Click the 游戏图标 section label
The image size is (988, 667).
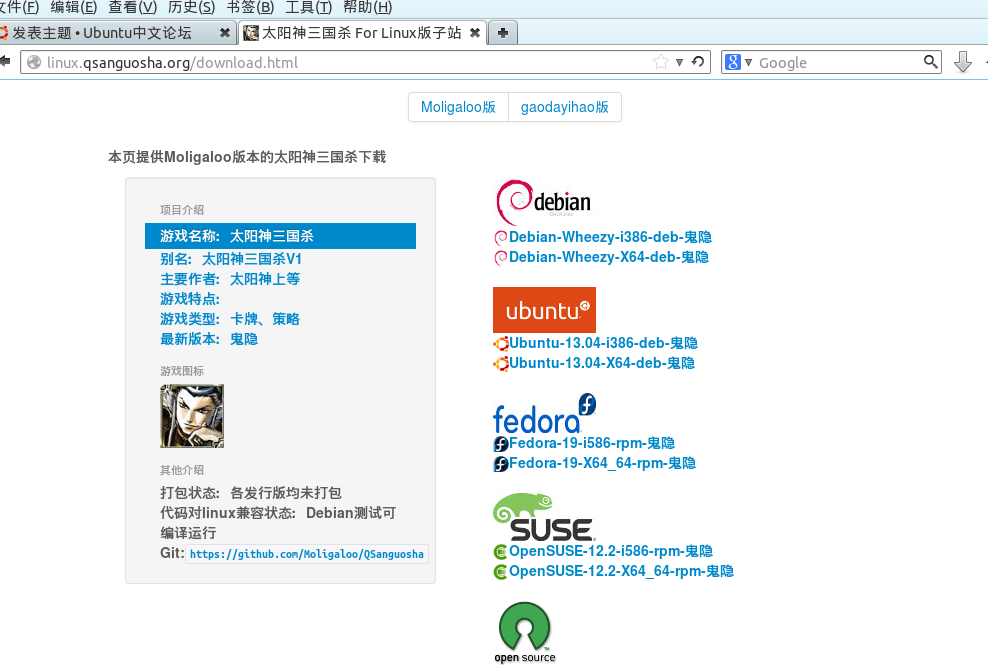(x=182, y=371)
